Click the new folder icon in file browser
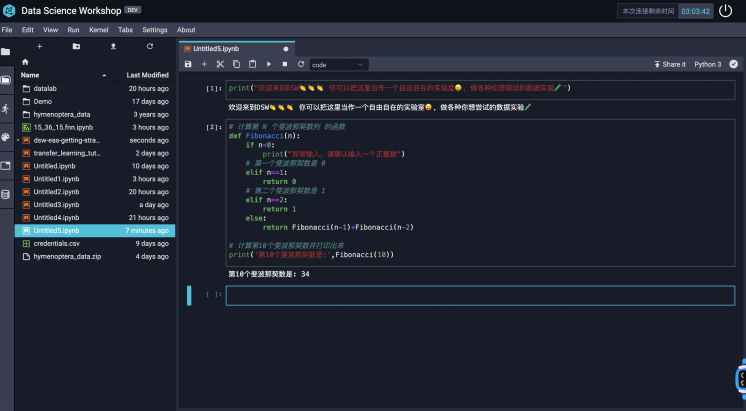Image resolution: width=746 pixels, height=411 pixels. tap(76, 46)
